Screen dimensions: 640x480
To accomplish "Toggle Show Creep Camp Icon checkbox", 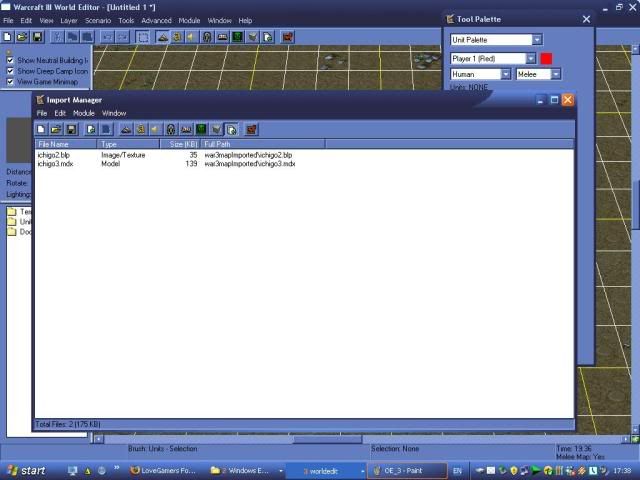I will 10,71.
